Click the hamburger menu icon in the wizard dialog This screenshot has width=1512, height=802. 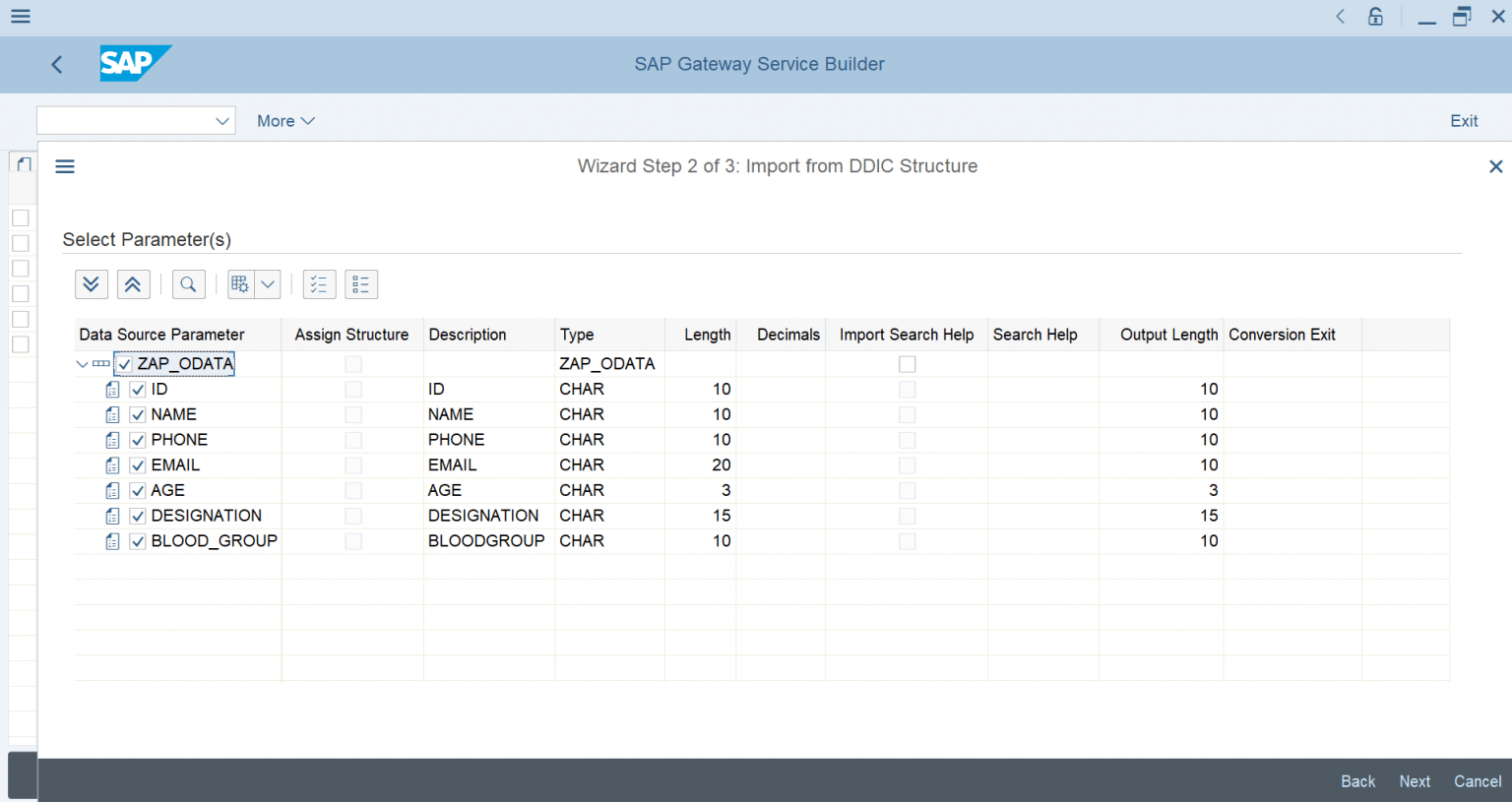tap(64, 166)
